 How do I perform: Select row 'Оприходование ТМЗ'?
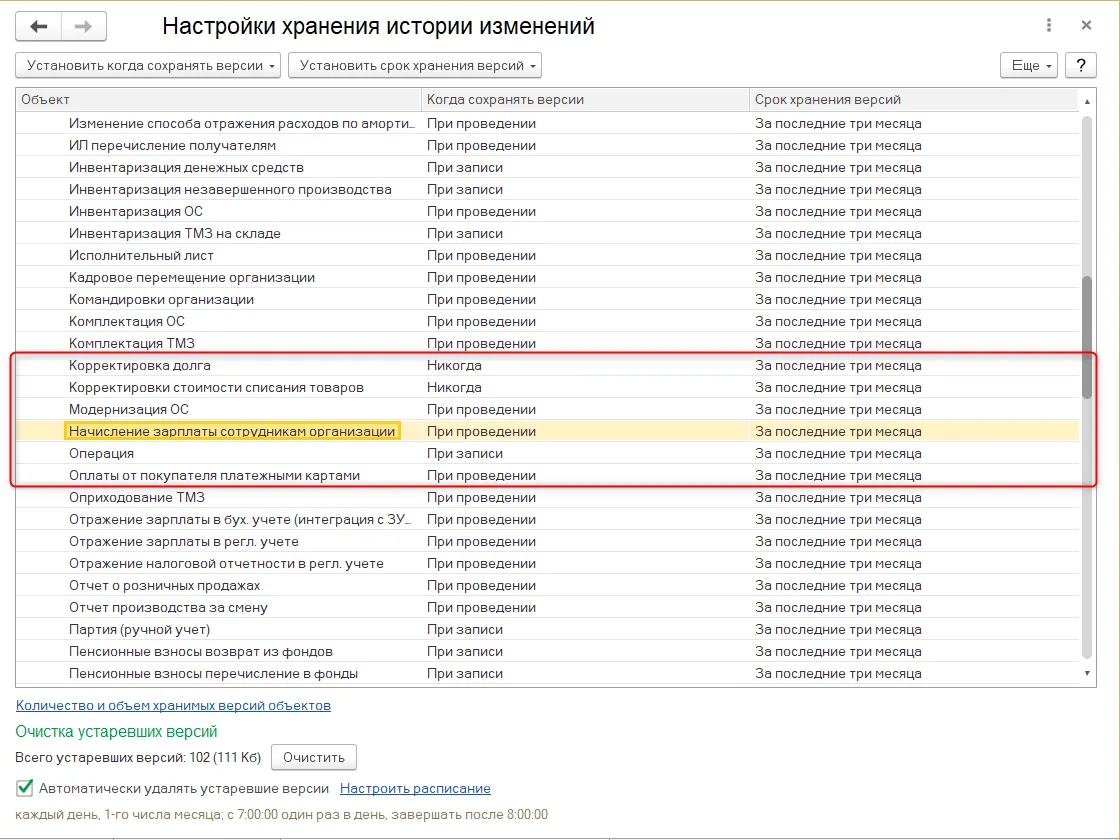point(547,498)
